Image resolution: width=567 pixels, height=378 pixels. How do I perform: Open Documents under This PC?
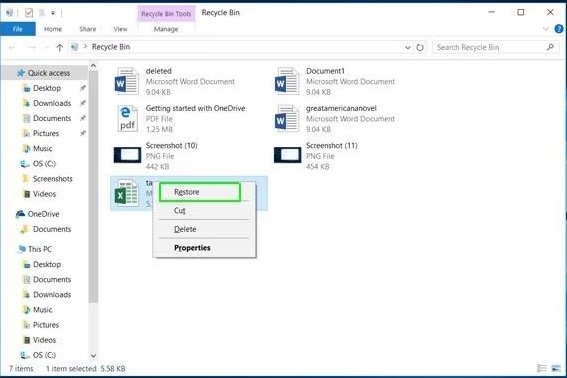[x=52, y=280]
